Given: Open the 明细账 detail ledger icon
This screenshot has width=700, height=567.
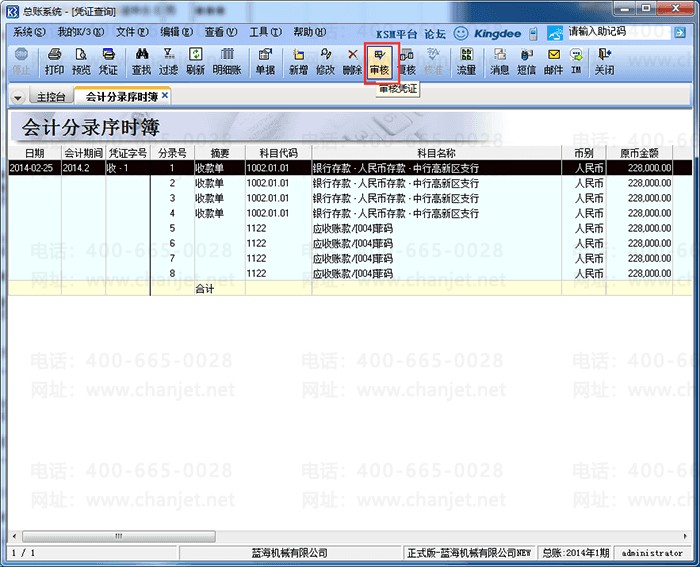Looking at the screenshot, I should coord(226,61).
